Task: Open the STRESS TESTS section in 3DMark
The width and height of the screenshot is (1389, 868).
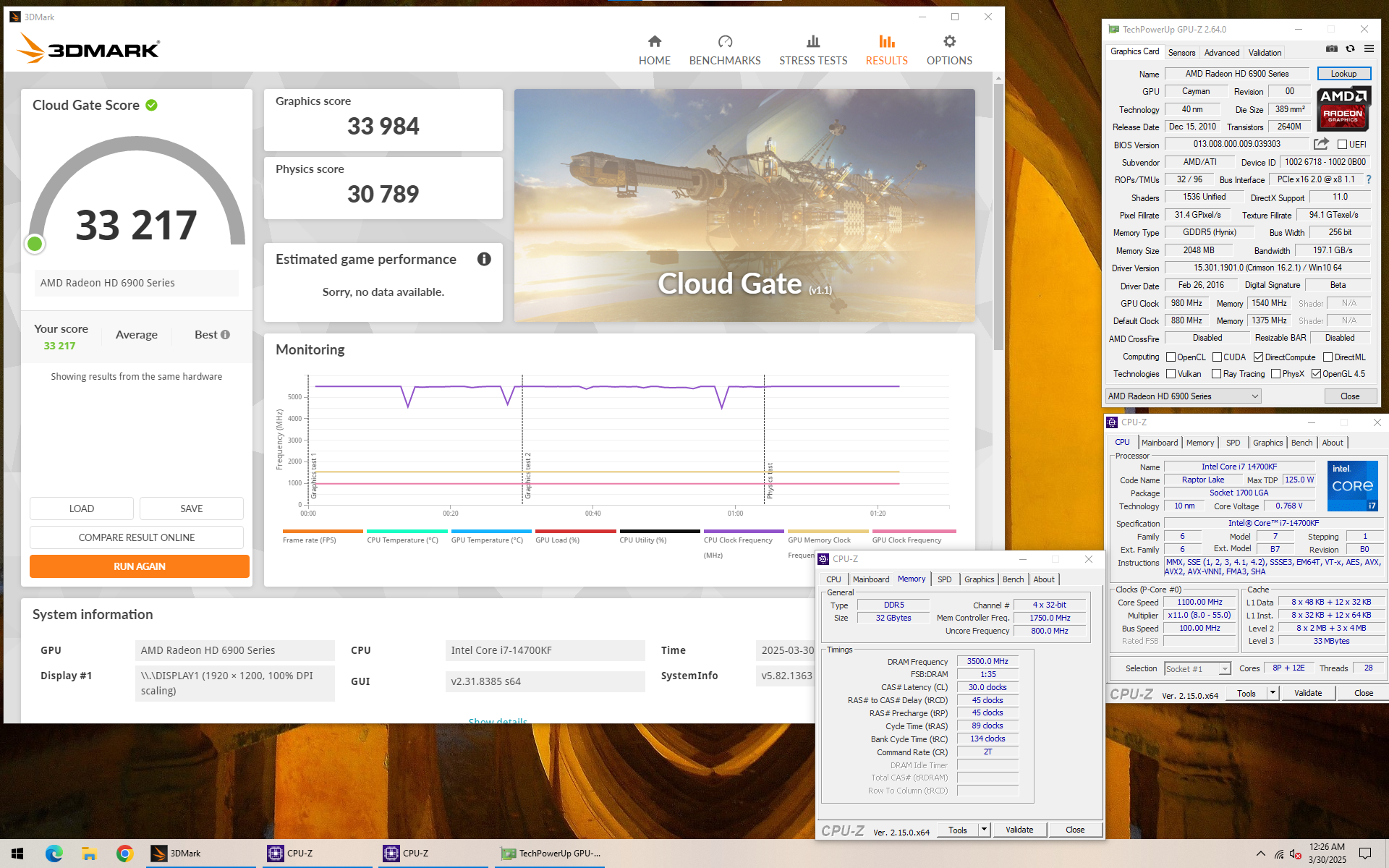Action: pyautogui.click(x=813, y=50)
